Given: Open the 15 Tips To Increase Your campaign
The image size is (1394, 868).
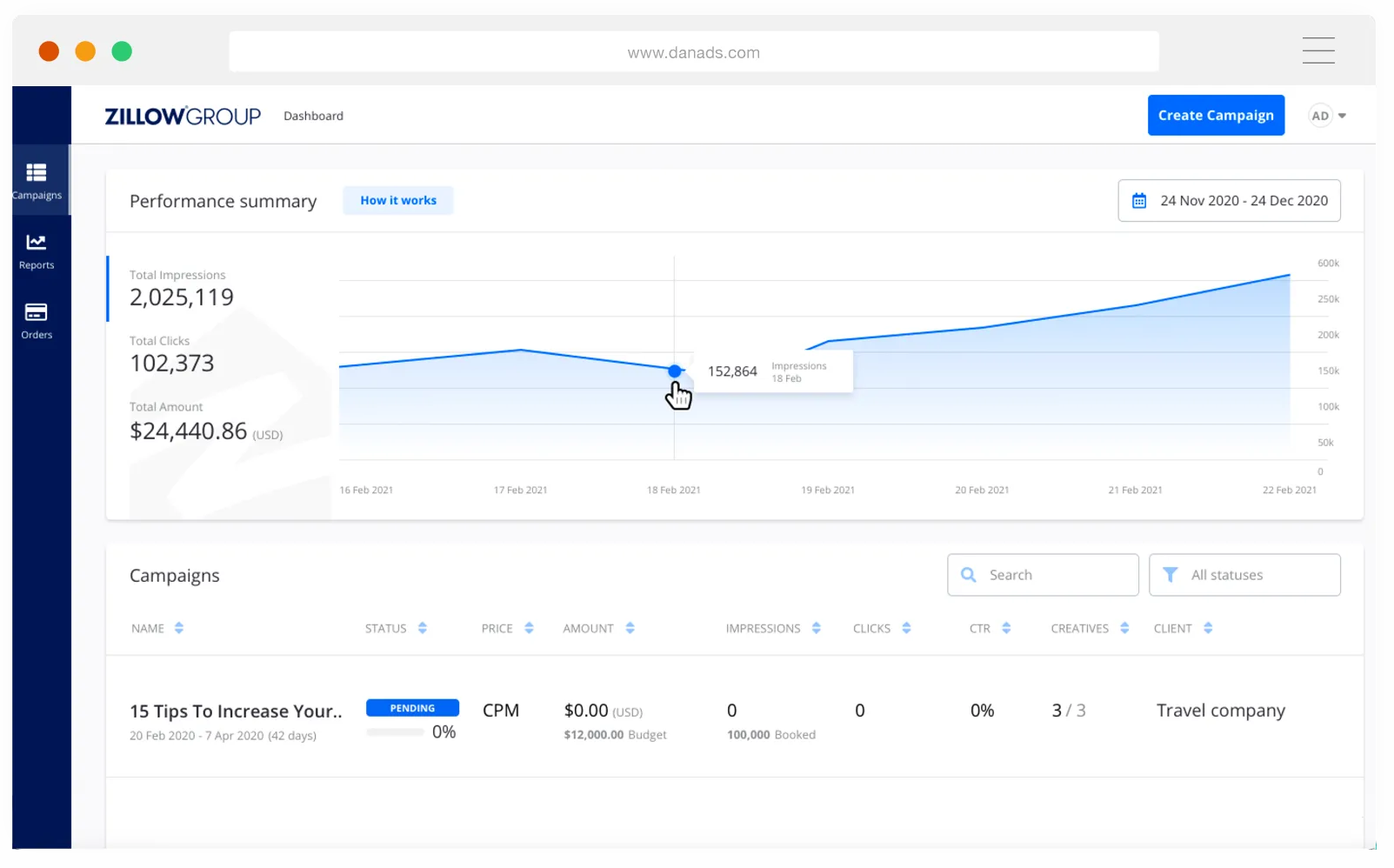Looking at the screenshot, I should point(236,711).
